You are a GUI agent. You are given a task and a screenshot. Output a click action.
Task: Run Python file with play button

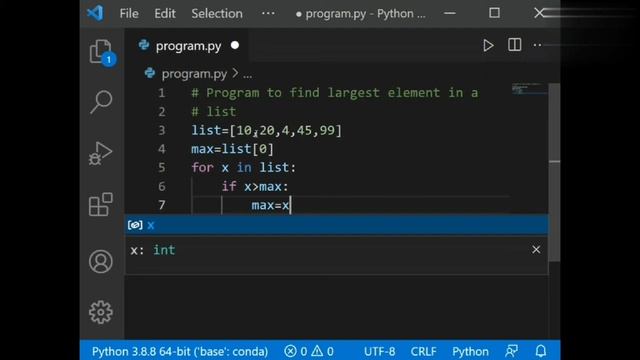pyautogui.click(x=488, y=45)
